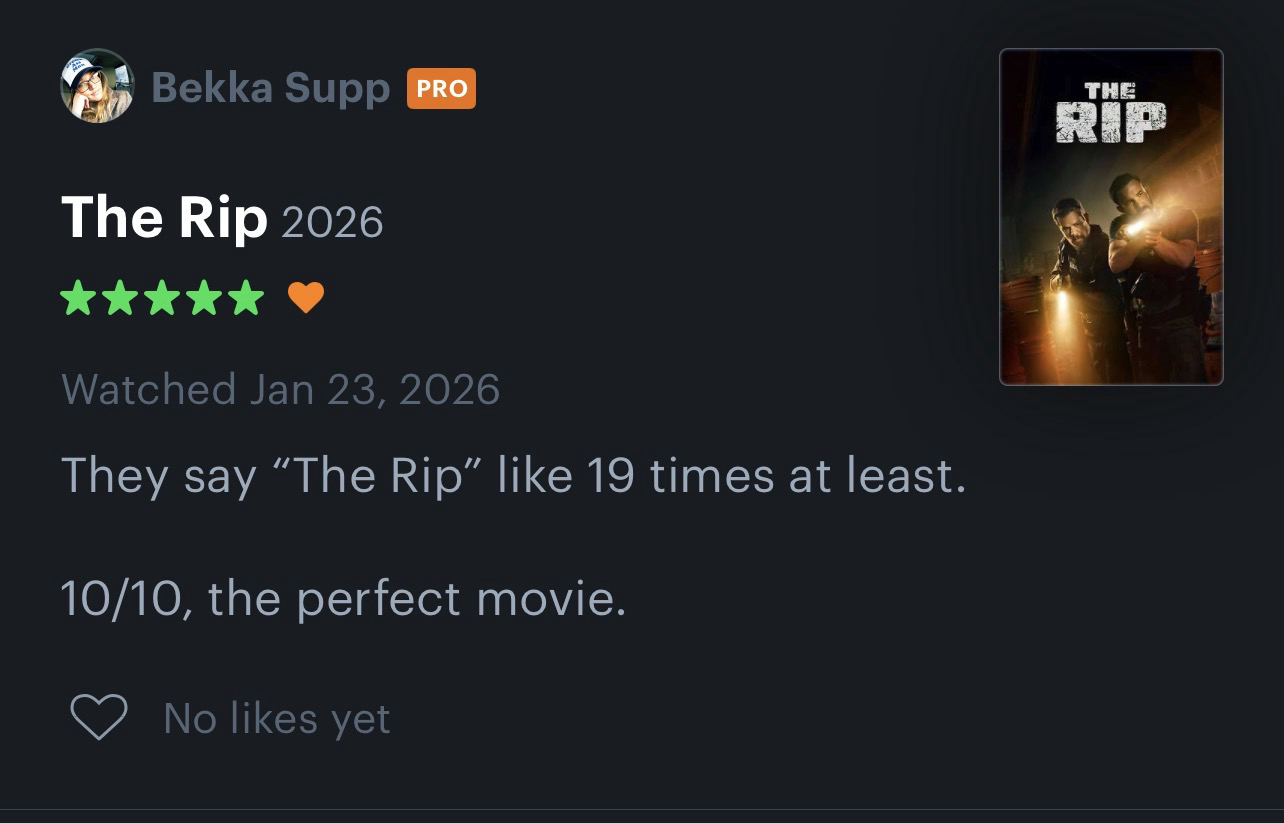Click the Jan 23, 2026 date
The width and height of the screenshot is (1284, 823).
coord(374,389)
